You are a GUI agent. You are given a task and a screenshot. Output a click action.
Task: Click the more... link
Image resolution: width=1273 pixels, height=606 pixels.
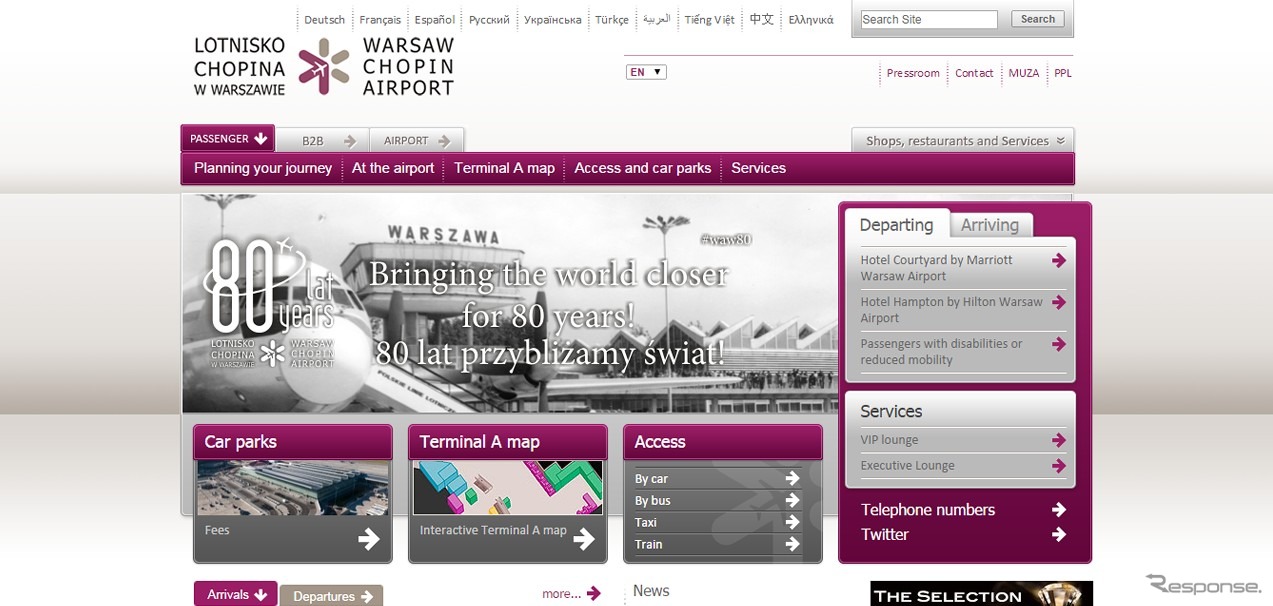pos(562,594)
